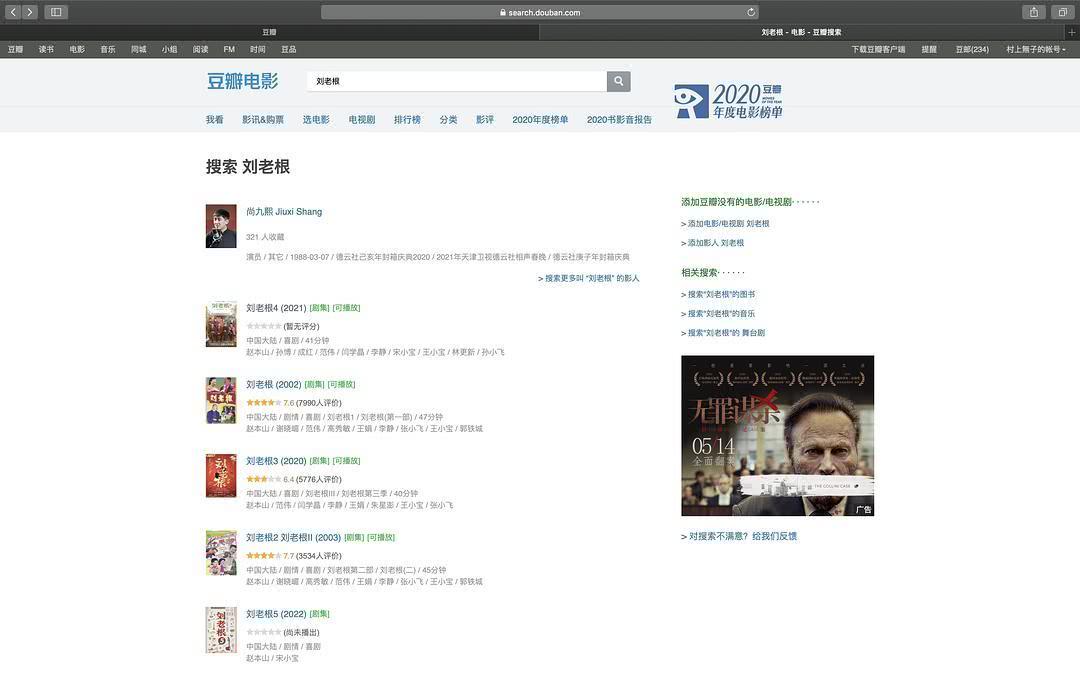The width and height of the screenshot is (1080, 675).
Task: Click the 刘老根2 poster thumbnail
Action: [x=221, y=552]
